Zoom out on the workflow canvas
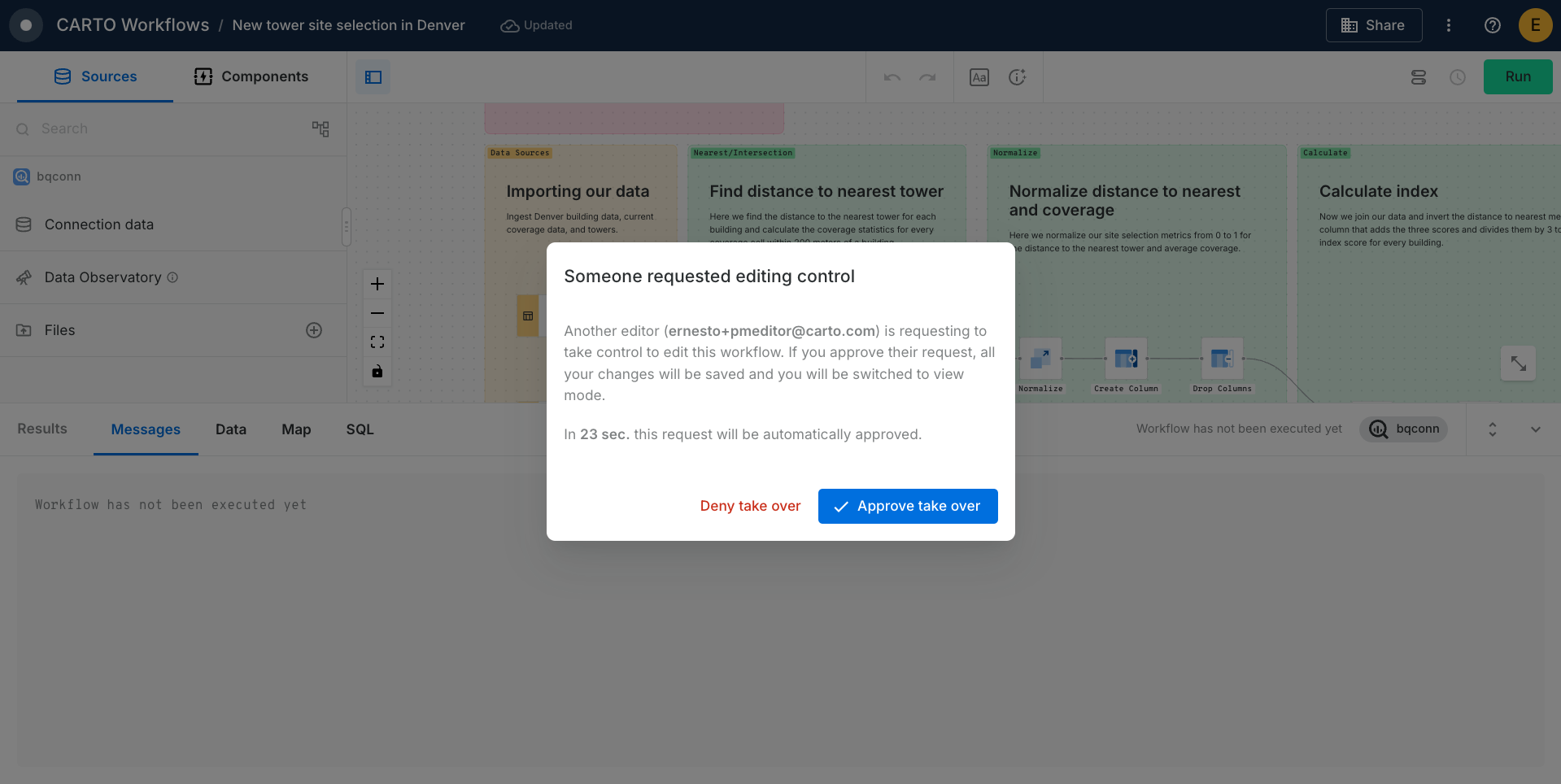Image resolution: width=1561 pixels, height=784 pixels. [x=377, y=313]
